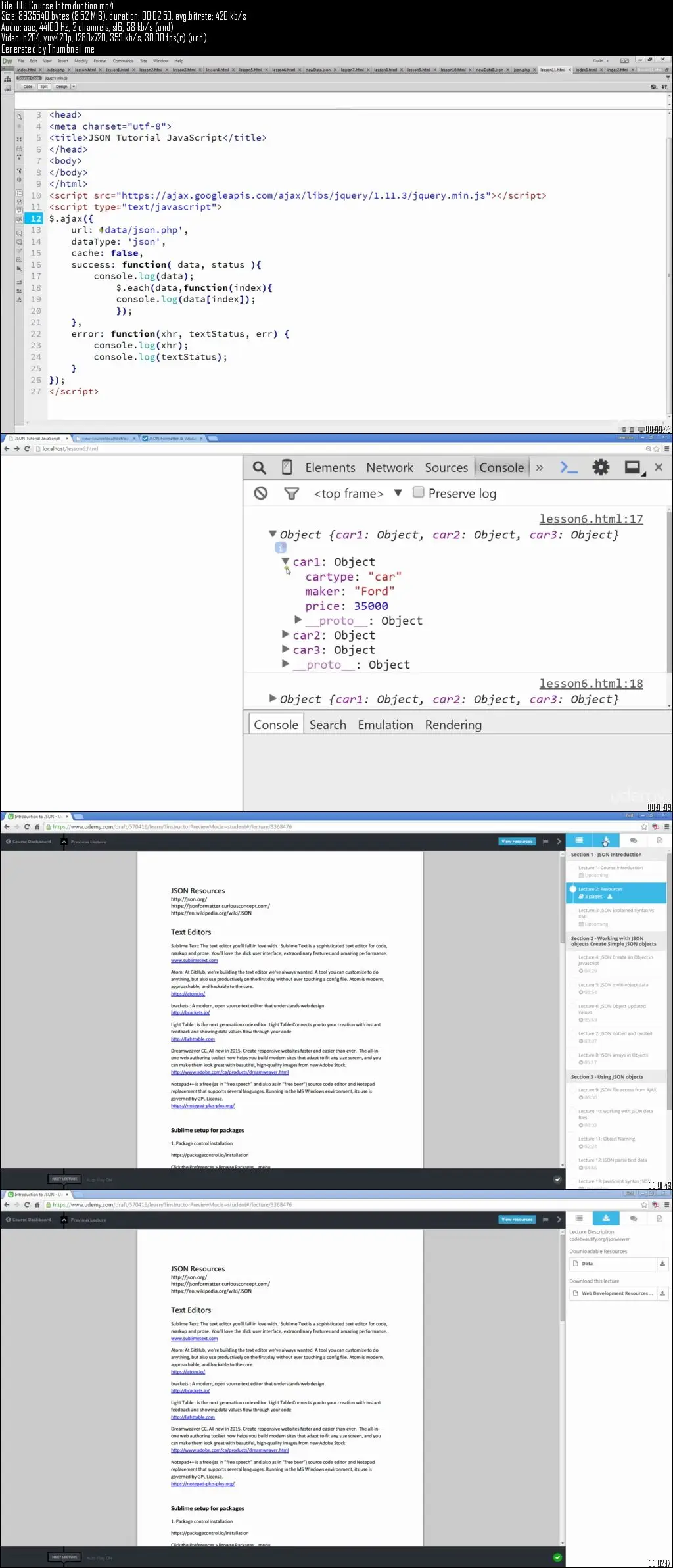Screen dimensions: 673x1568
Task: Expand the second logged Object at line 18
Action: [273, 698]
